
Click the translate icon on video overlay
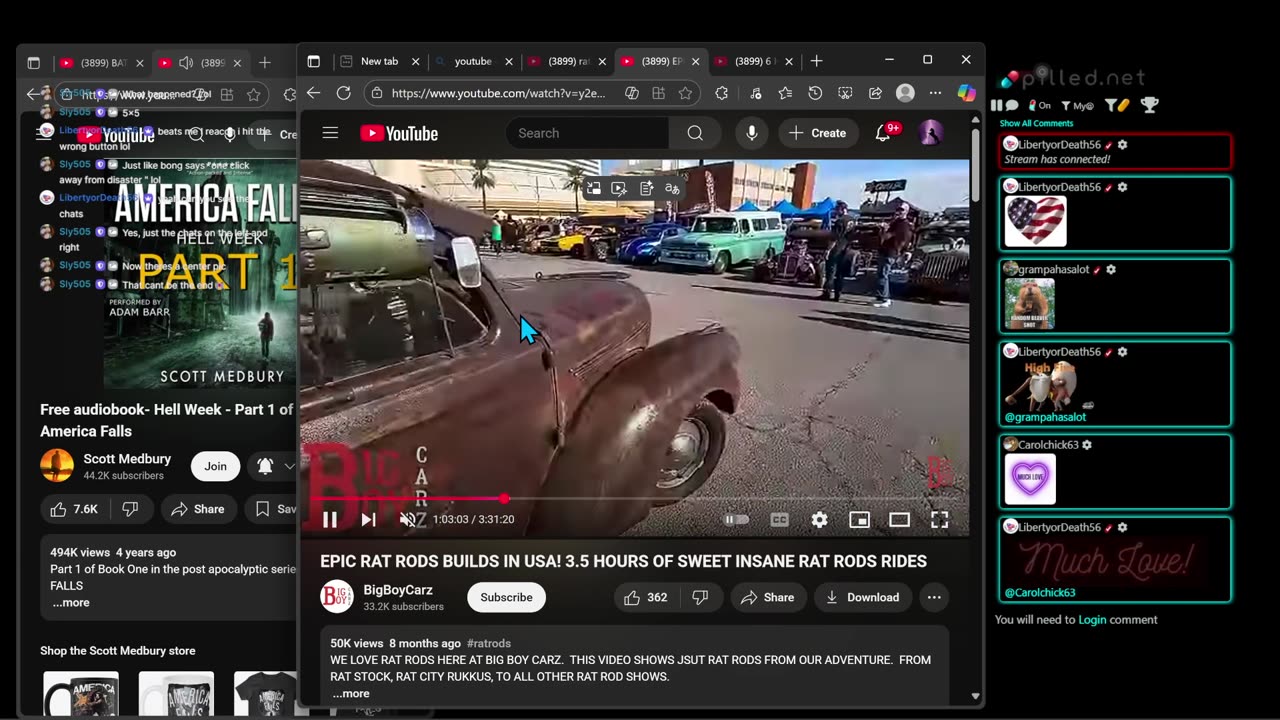coord(672,188)
